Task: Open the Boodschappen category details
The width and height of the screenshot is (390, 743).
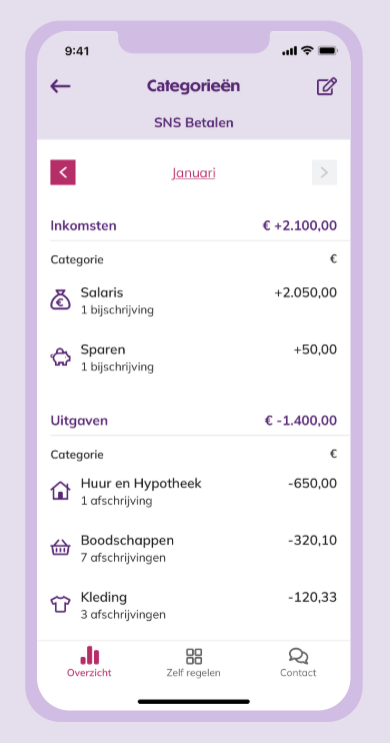Action: tap(194, 548)
